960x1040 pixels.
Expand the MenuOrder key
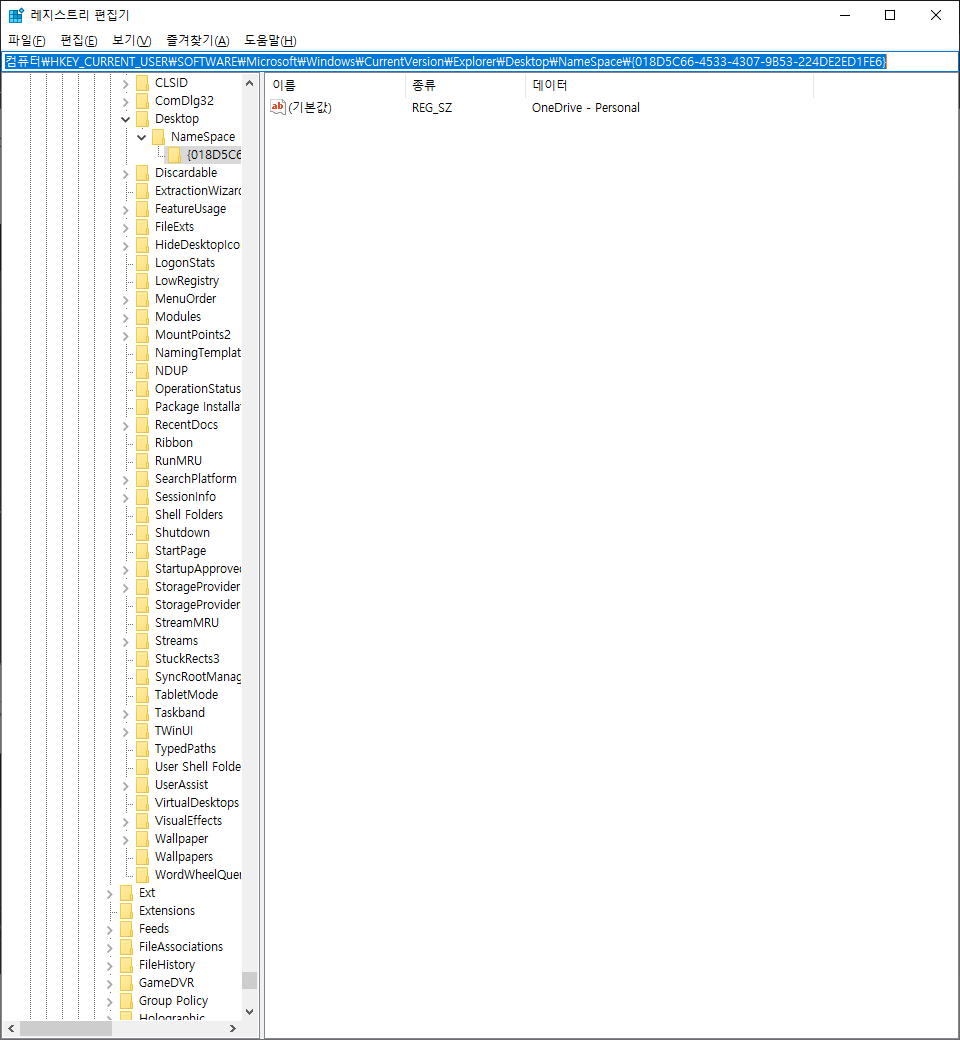point(125,300)
